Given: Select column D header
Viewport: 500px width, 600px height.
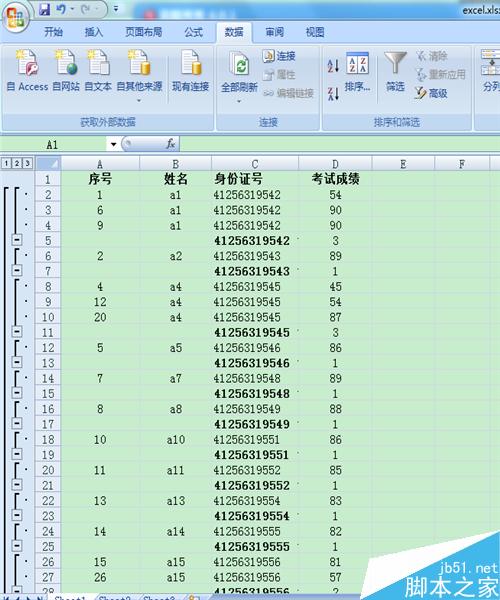Looking at the screenshot, I should click(335, 164).
